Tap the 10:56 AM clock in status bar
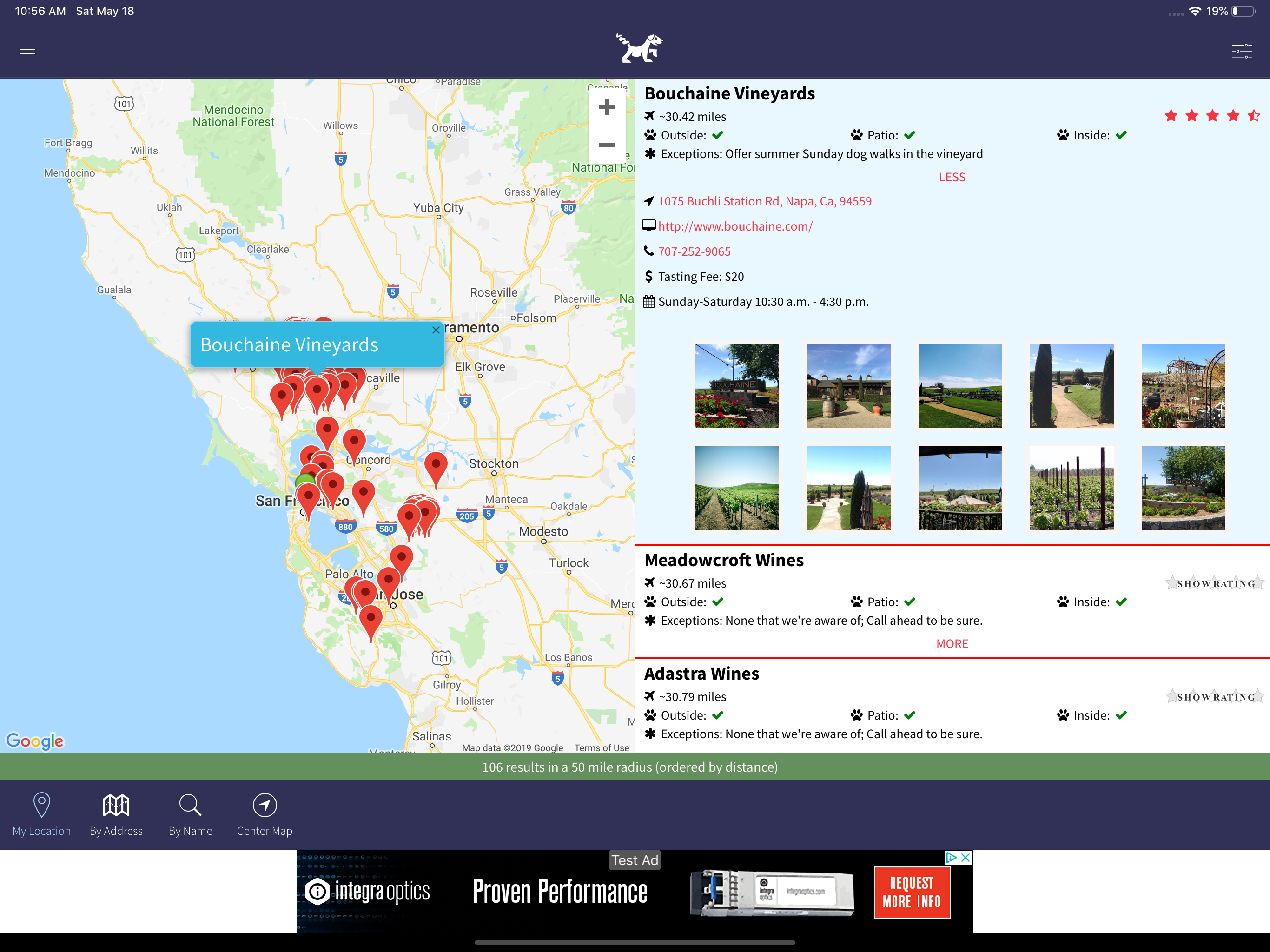This screenshot has width=1270, height=952. pos(40,12)
